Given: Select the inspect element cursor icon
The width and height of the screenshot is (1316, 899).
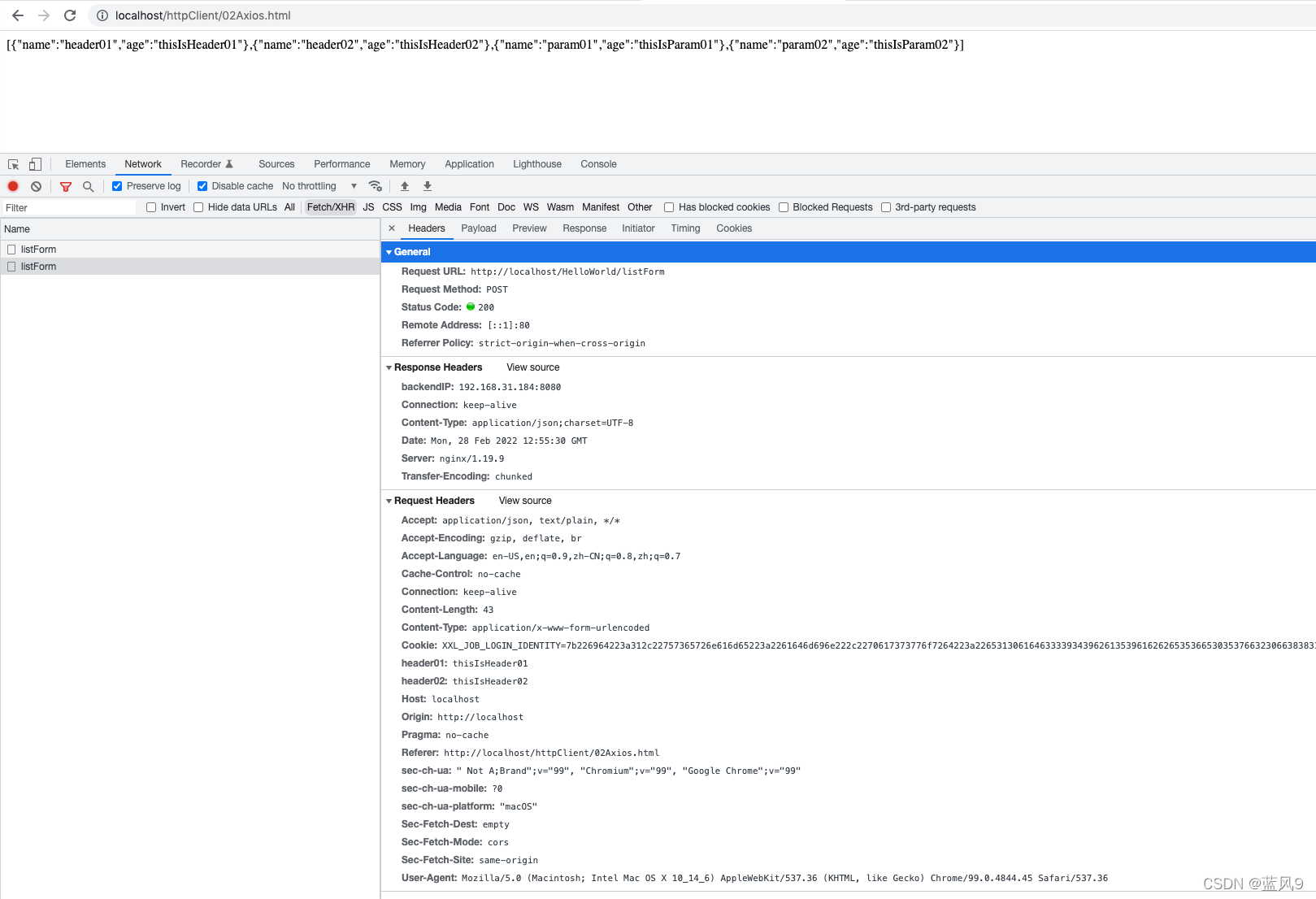Looking at the screenshot, I should (13, 164).
